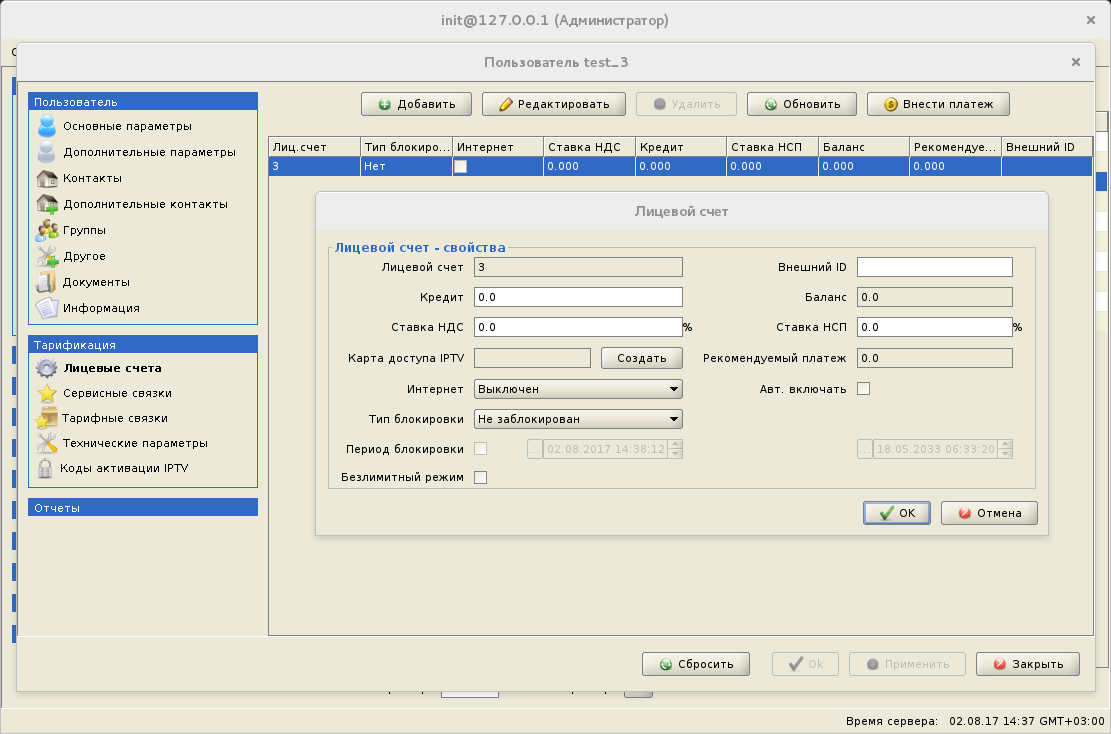This screenshot has height=734, width=1111.
Task: Confirm the dialog with OK button
Action: (896, 513)
